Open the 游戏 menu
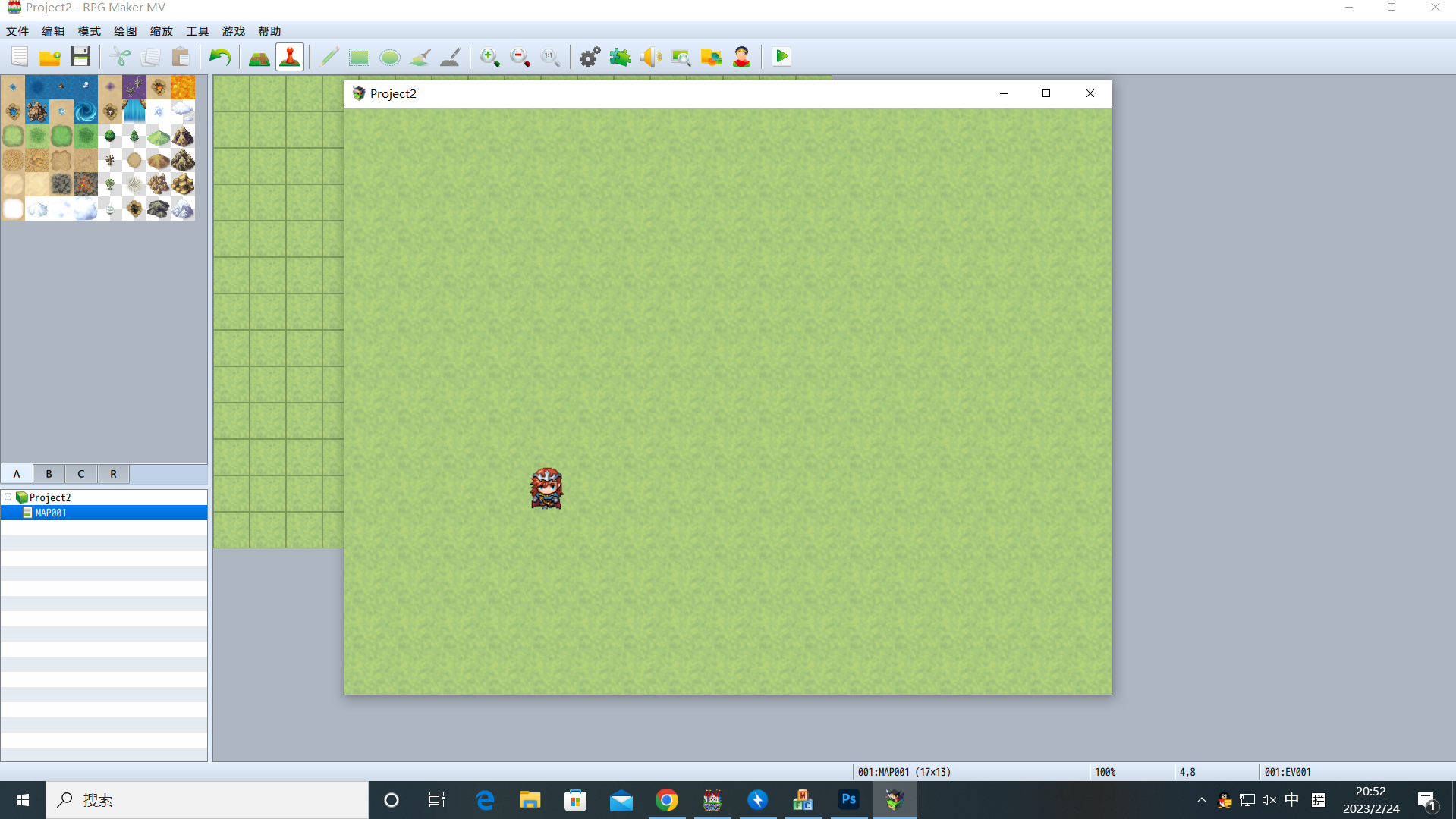Image resolution: width=1456 pixels, height=819 pixels. coord(234,31)
